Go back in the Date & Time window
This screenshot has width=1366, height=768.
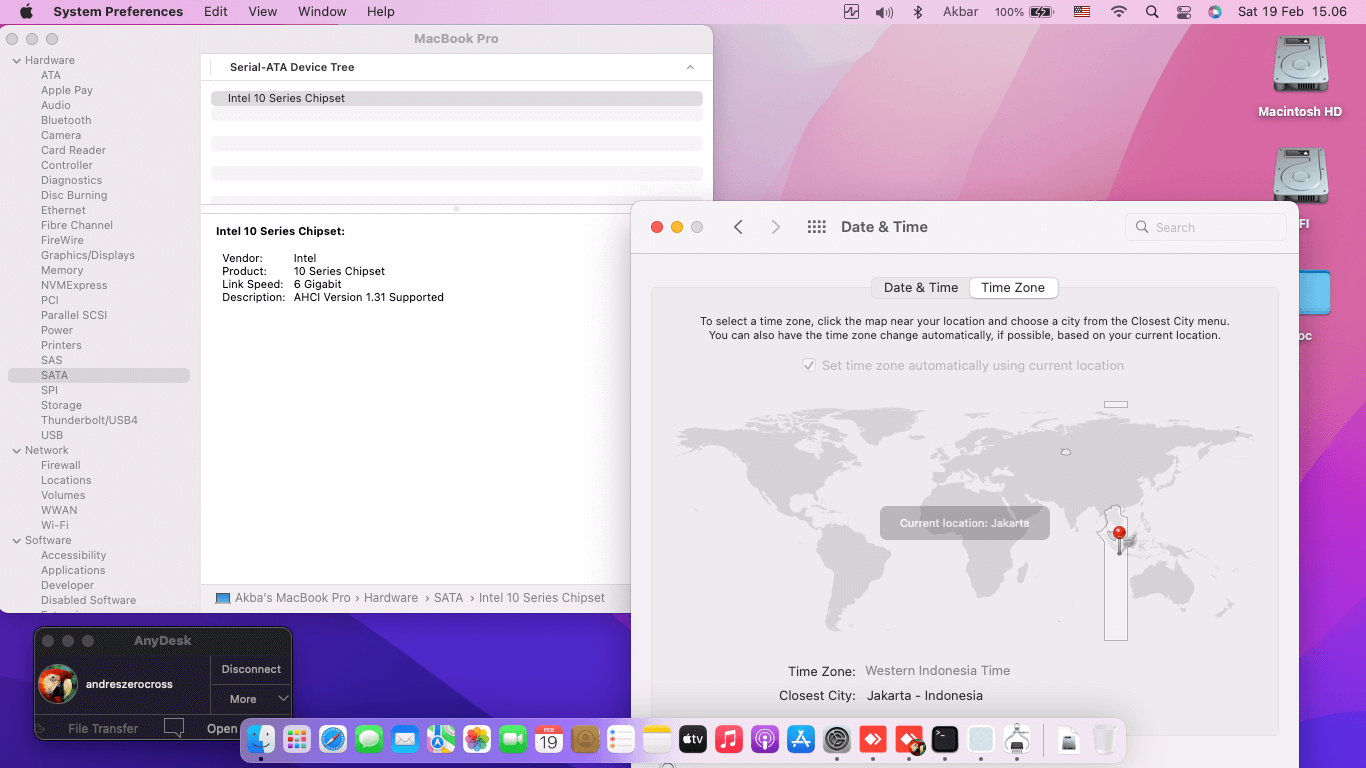click(738, 227)
